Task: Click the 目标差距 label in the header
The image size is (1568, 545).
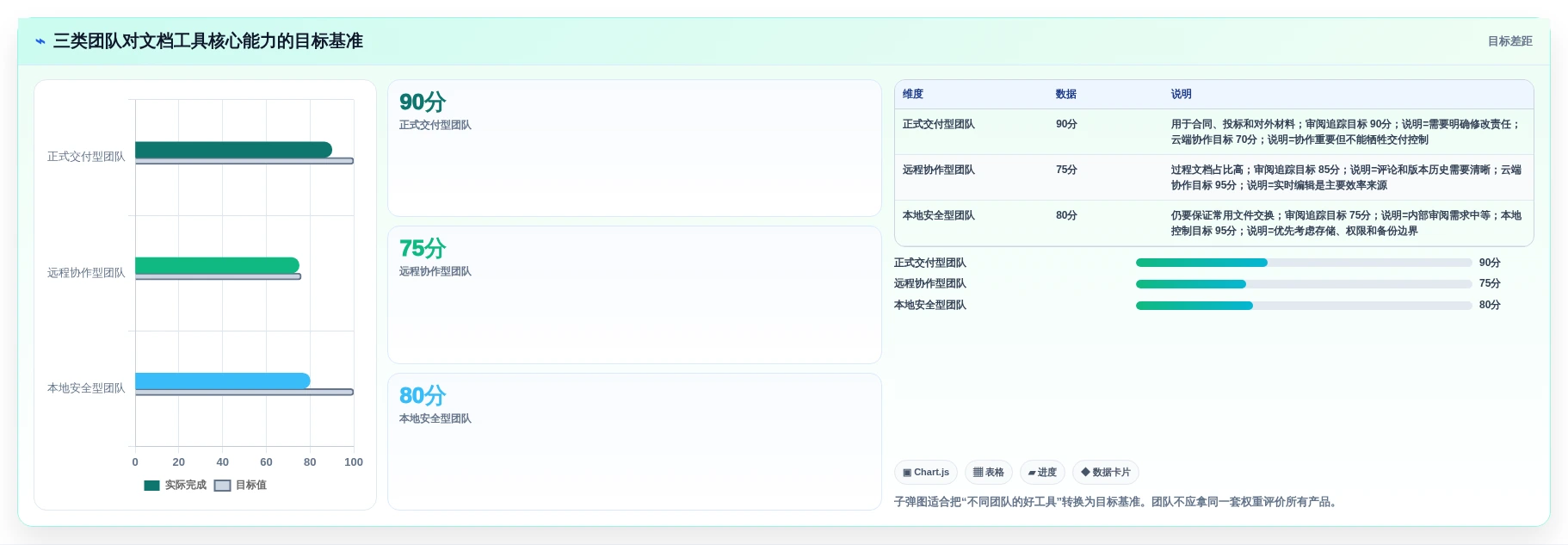Action: point(1509,41)
